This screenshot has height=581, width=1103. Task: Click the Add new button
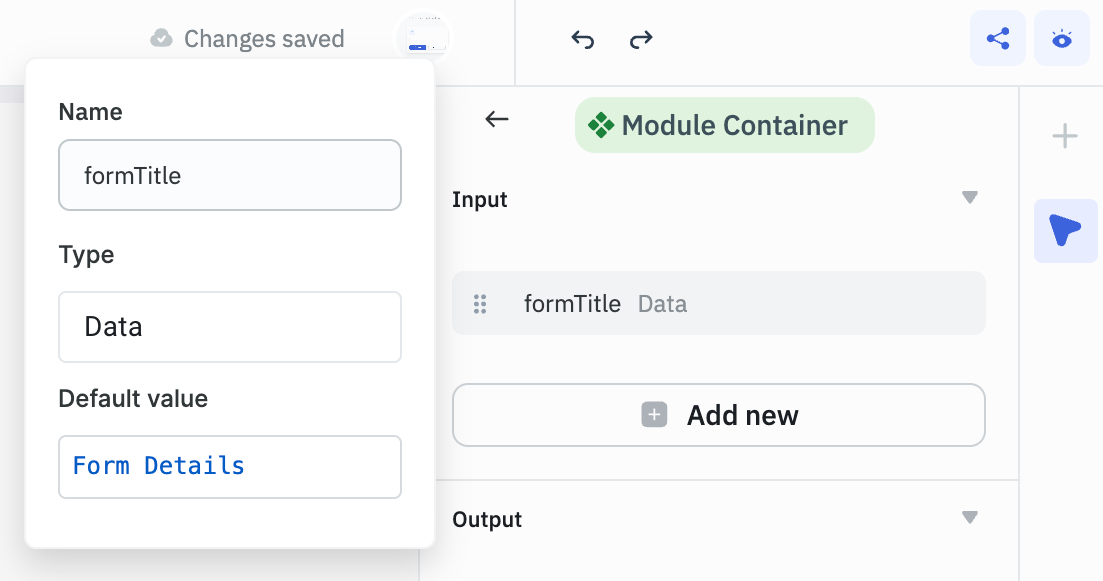pyautogui.click(x=718, y=414)
